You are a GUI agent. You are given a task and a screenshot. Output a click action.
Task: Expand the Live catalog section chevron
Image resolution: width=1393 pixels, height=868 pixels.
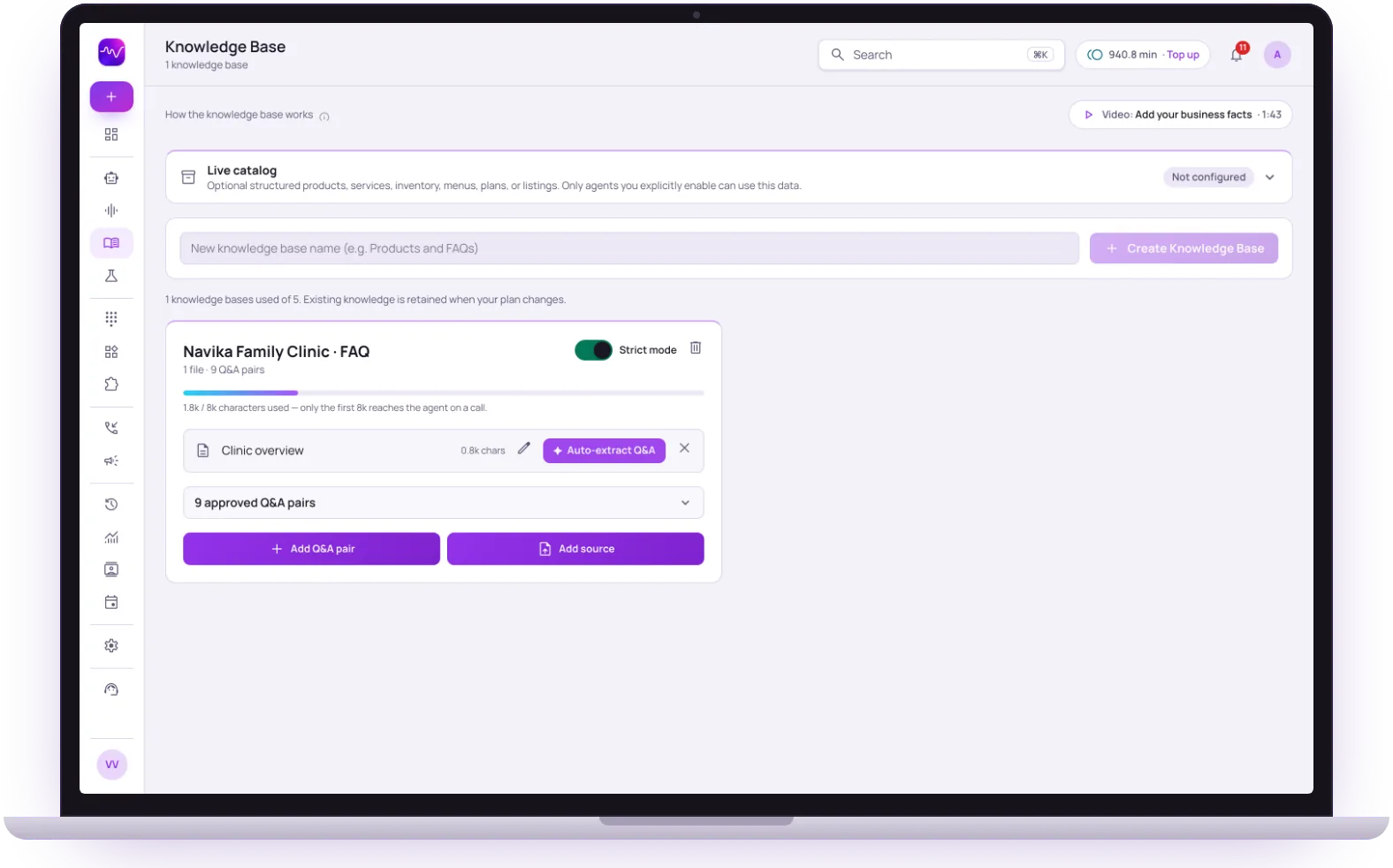tap(1270, 178)
